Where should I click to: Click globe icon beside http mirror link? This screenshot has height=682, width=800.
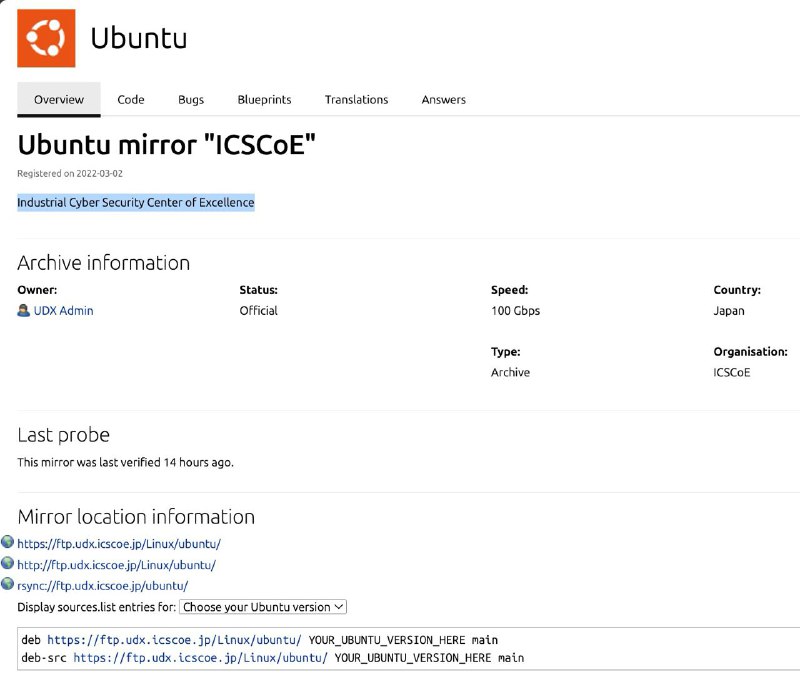point(8,563)
